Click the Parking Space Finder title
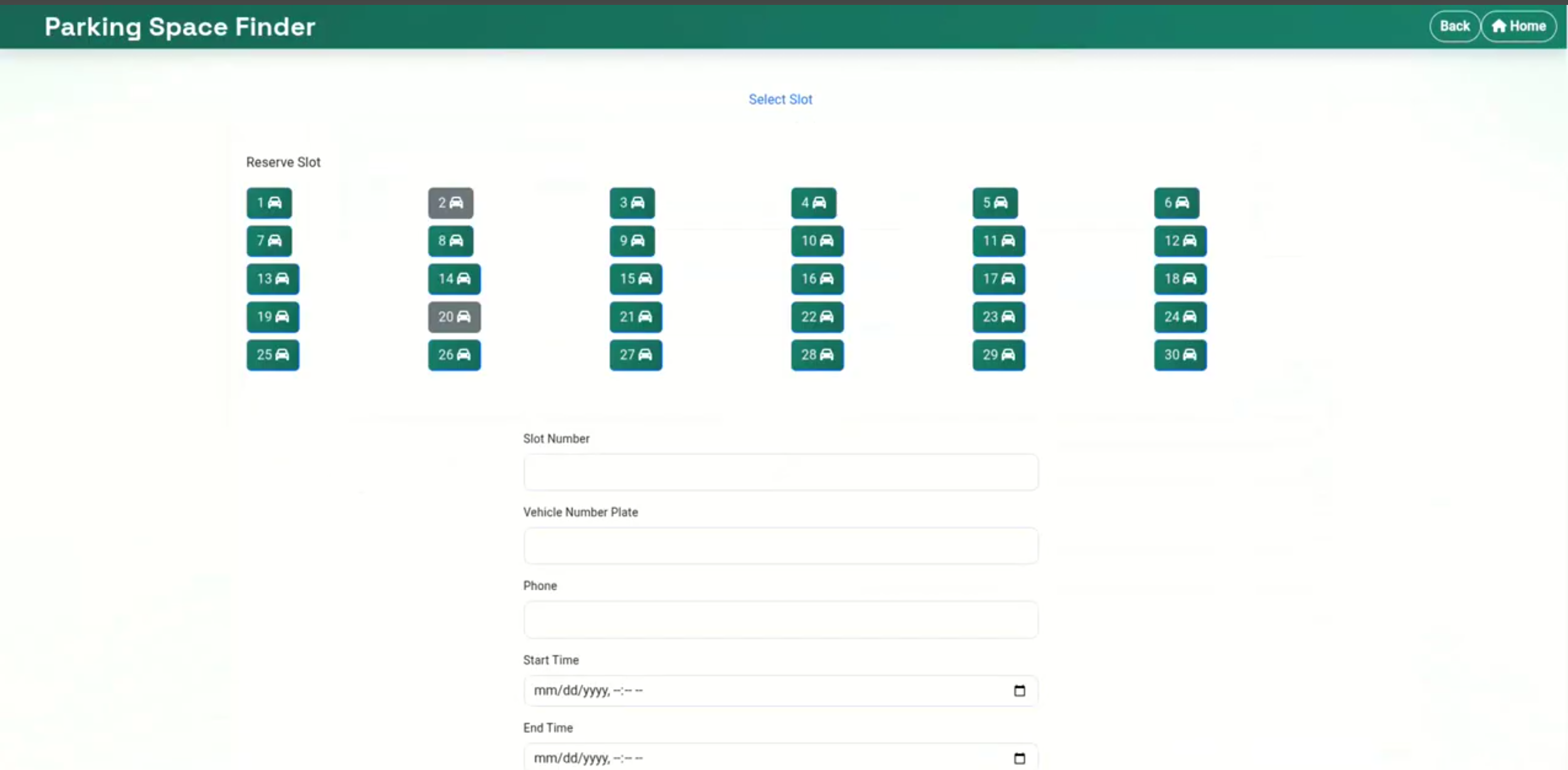1568x770 pixels. click(x=180, y=27)
